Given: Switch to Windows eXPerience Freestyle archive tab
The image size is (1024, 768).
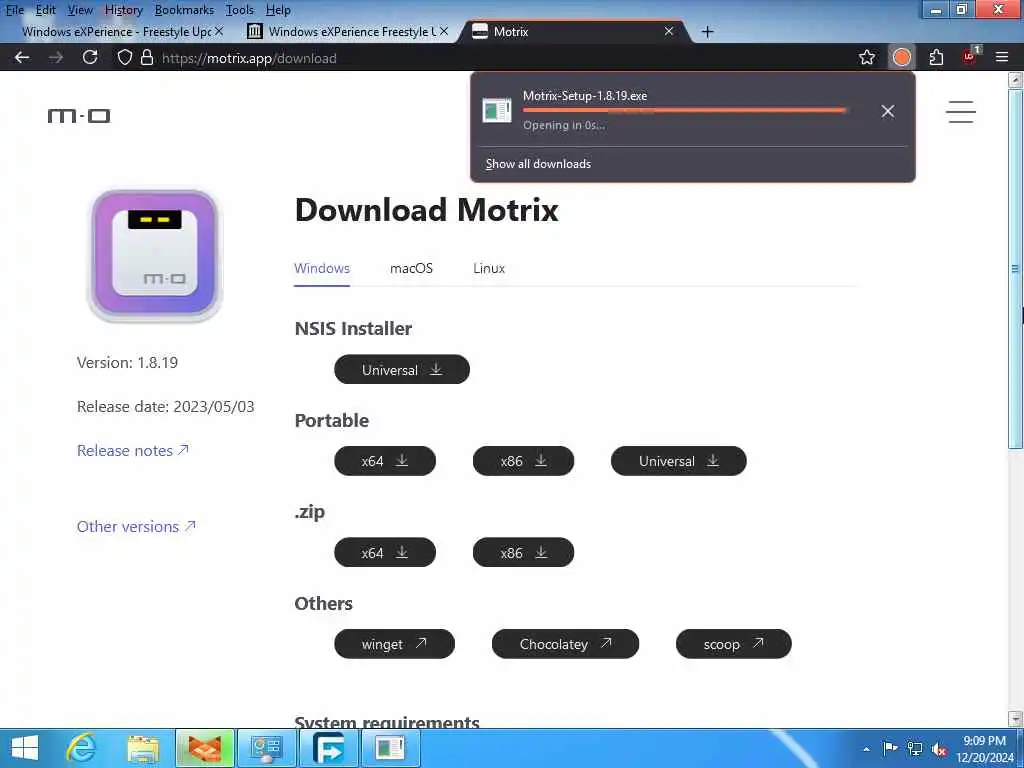Looking at the screenshot, I should (347, 31).
